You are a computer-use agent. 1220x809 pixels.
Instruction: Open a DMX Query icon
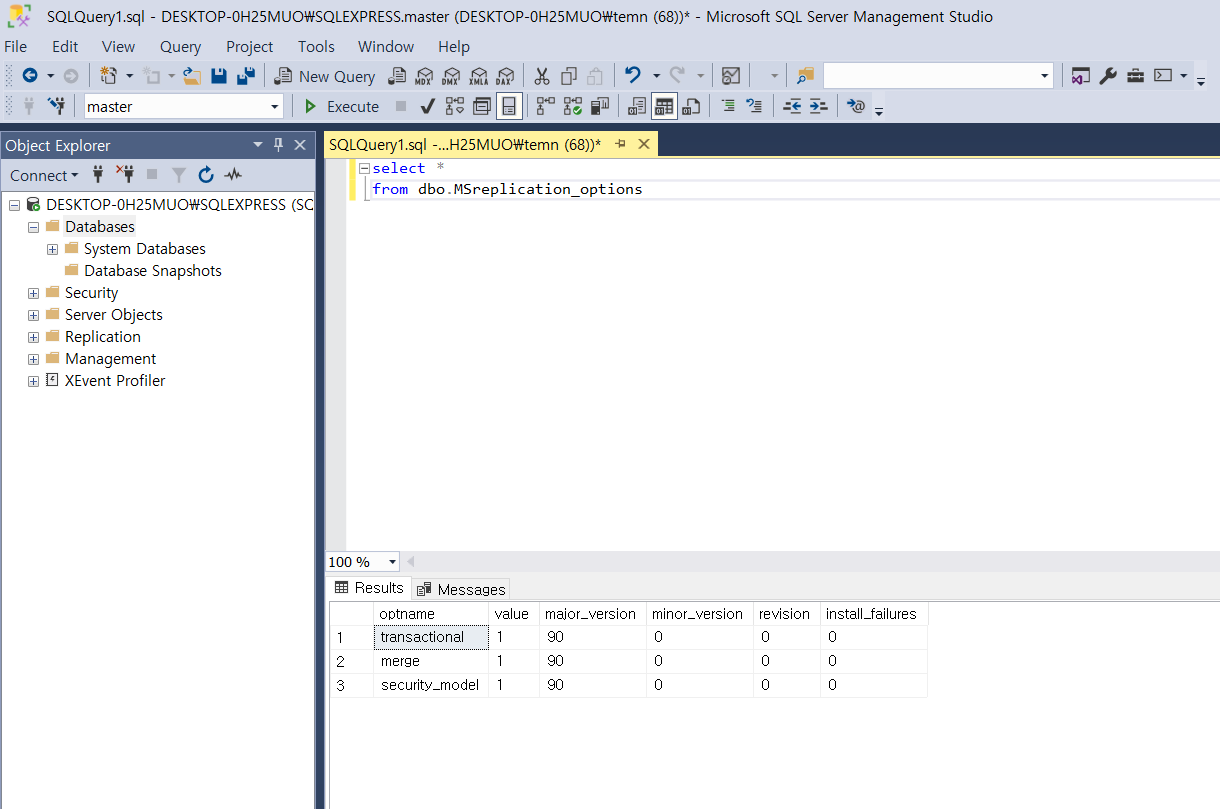point(451,76)
